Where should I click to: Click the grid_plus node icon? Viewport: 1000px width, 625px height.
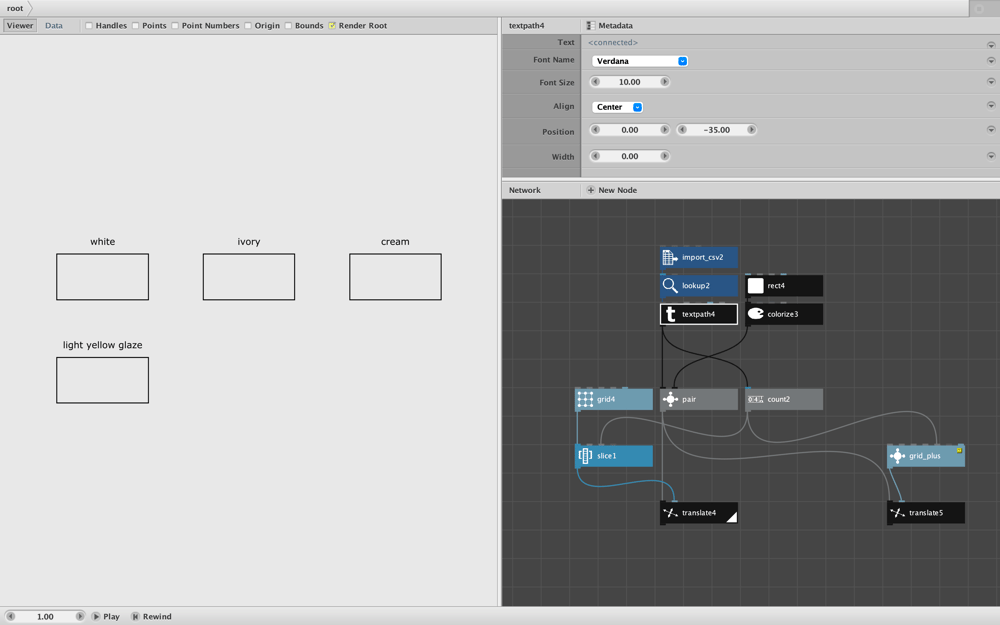click(897, 456)
